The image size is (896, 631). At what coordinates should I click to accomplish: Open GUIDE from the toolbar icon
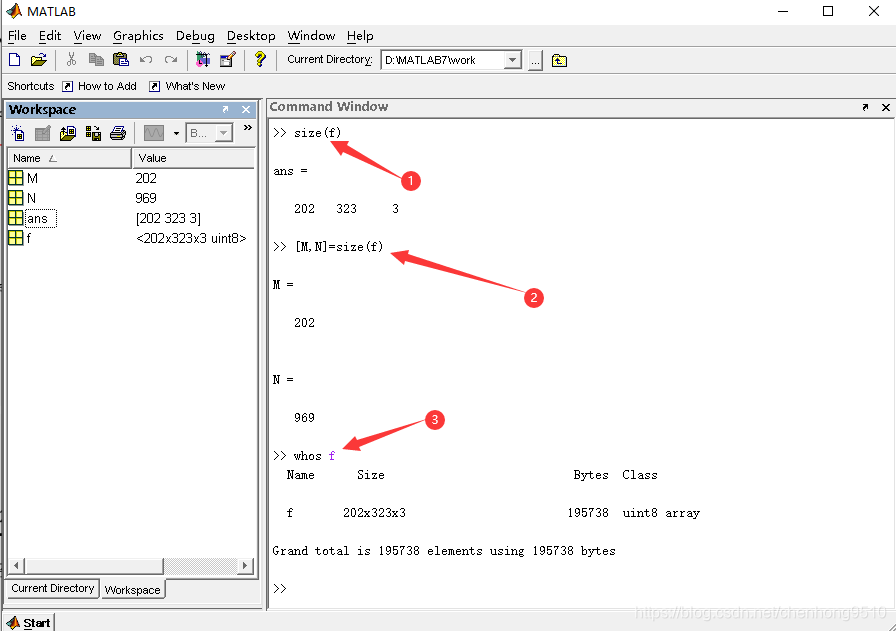click(227, 59)
